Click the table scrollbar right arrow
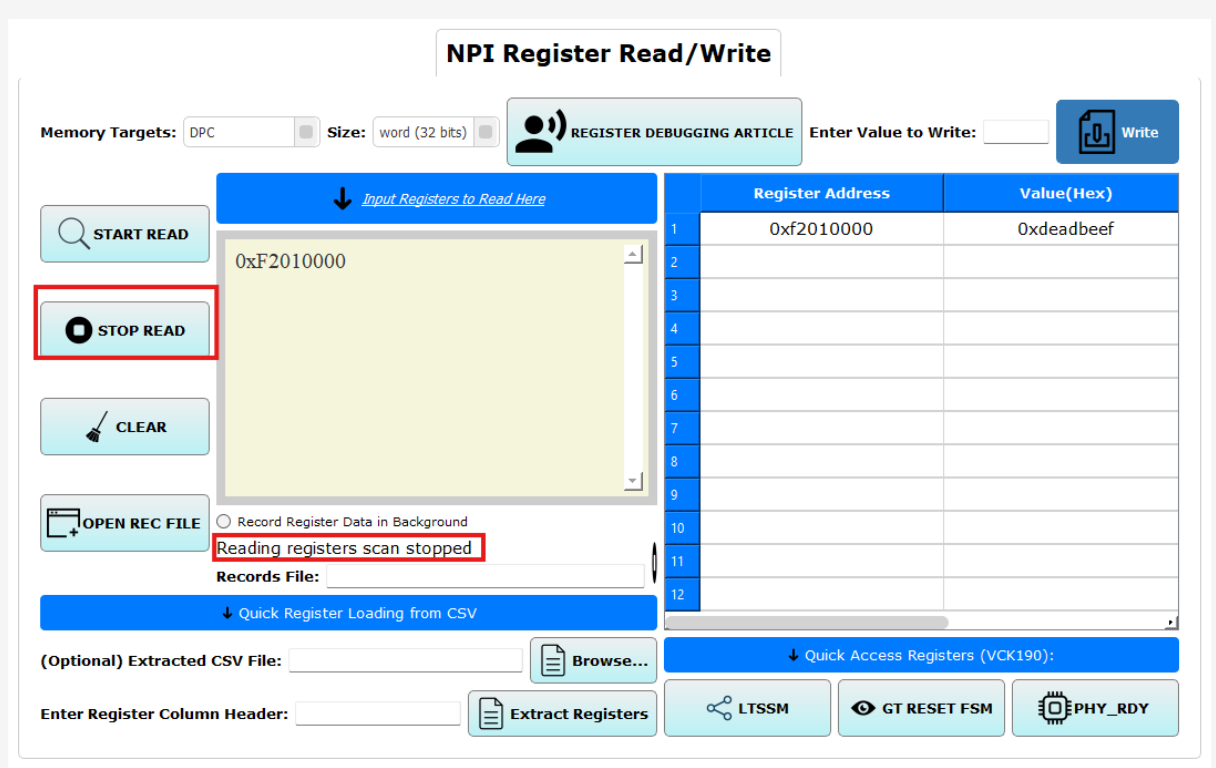Screen dimensions: 1216x768 tap(1171, 623)
